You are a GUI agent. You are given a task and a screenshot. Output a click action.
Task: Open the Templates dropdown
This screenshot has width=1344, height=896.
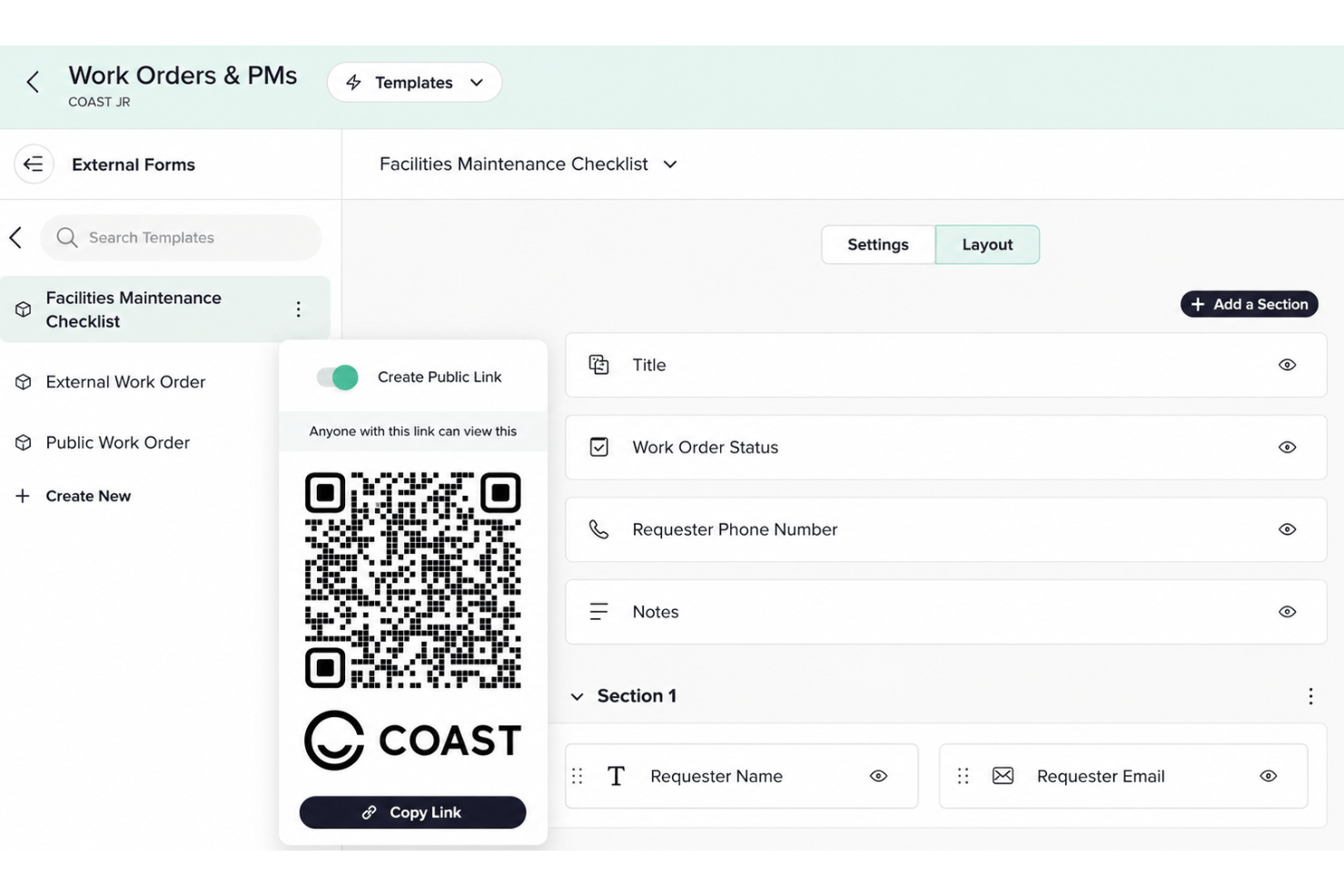(414, 83)
